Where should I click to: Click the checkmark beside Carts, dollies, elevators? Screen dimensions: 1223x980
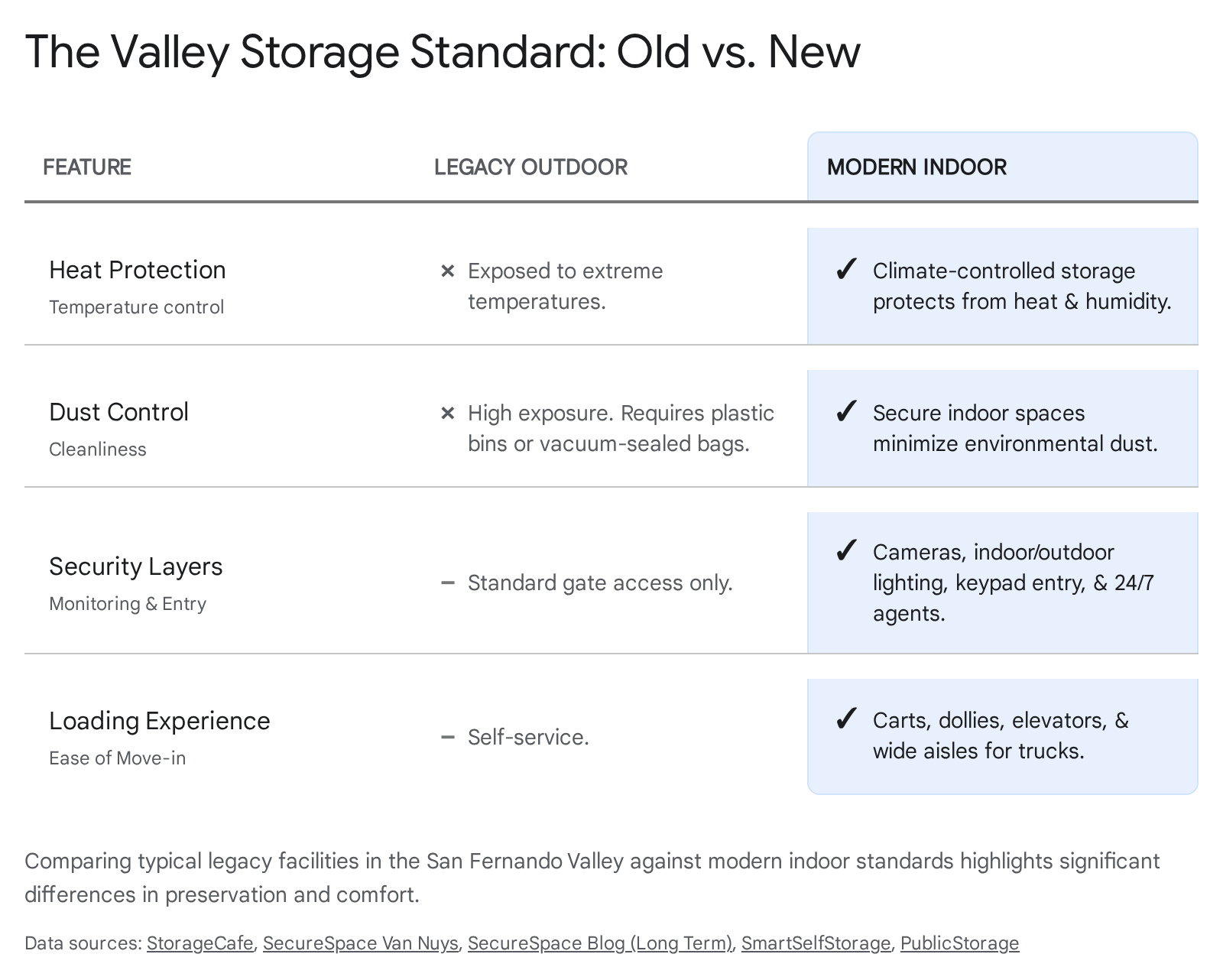point(845,719)
